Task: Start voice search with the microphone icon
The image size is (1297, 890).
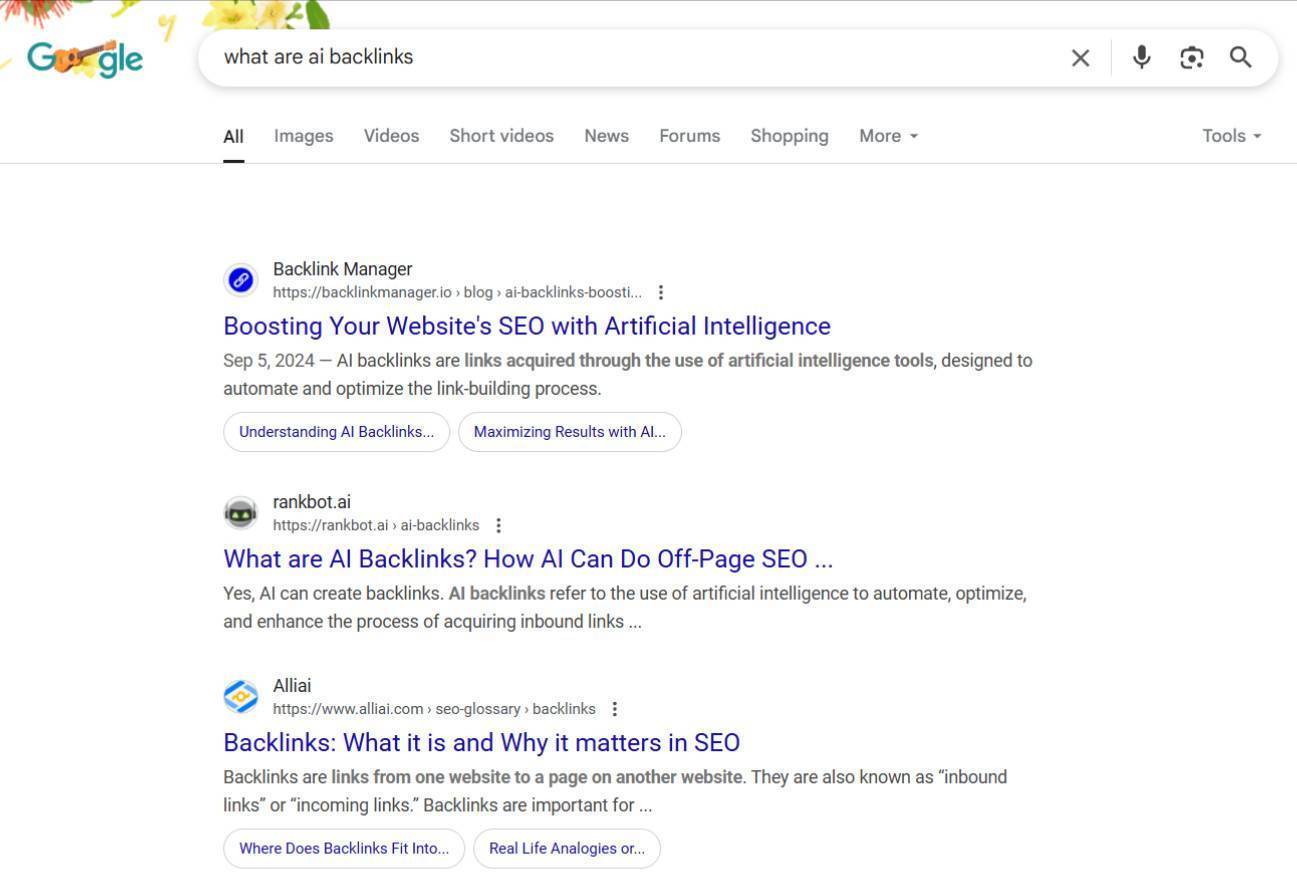Action: coord(1141,57)
